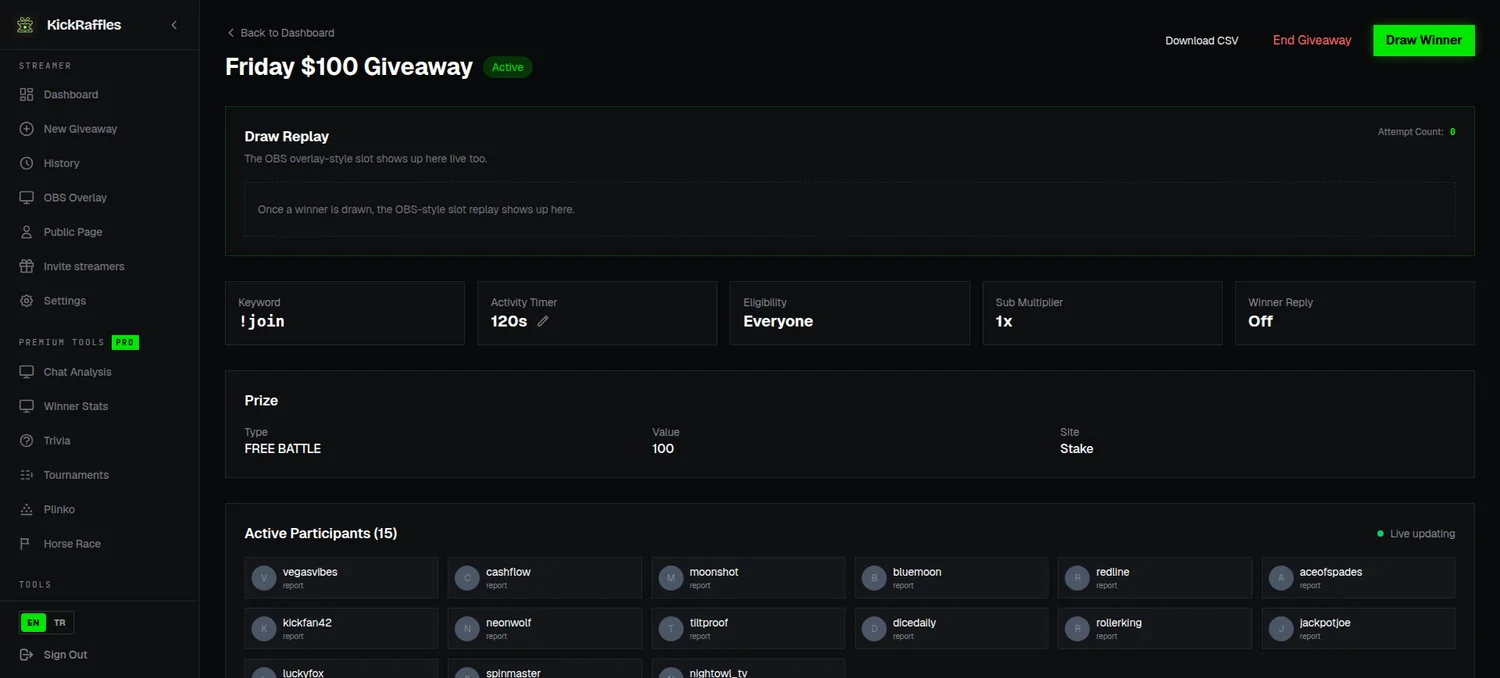The image size is (1500, 678).
Task: Click the KickRaffles logo icon
Action: pos(26,25)
